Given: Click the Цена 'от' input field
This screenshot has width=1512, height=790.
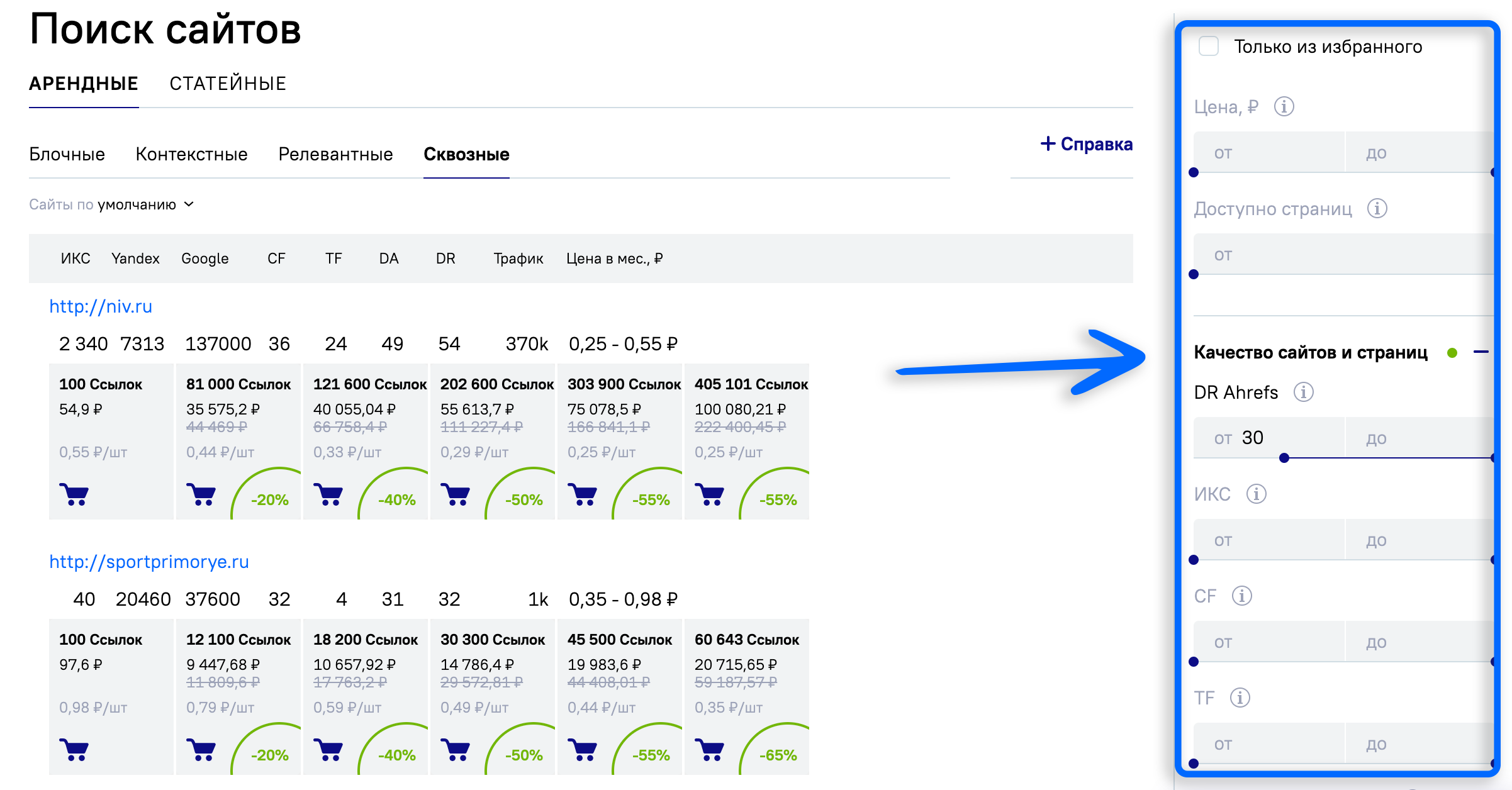Looking at the screenshot, I should point(1268,152).
